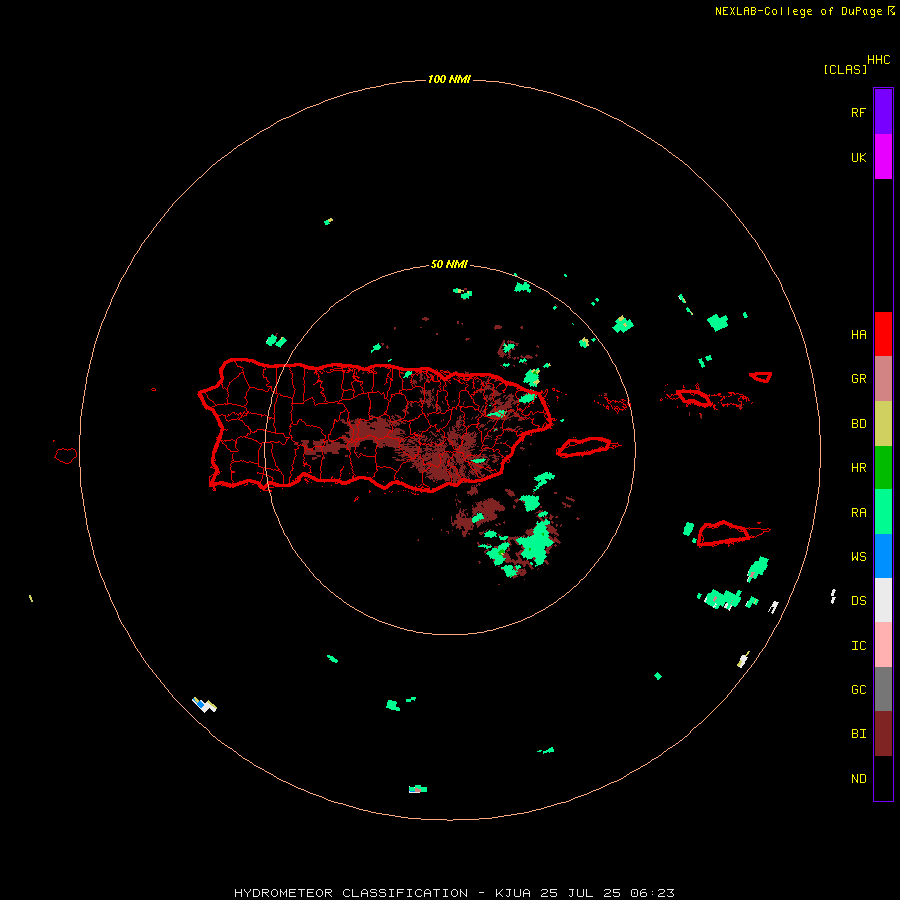900x900 pixels.
Task: Click the RF purple legend swatch
Action: tap(883, 112)
